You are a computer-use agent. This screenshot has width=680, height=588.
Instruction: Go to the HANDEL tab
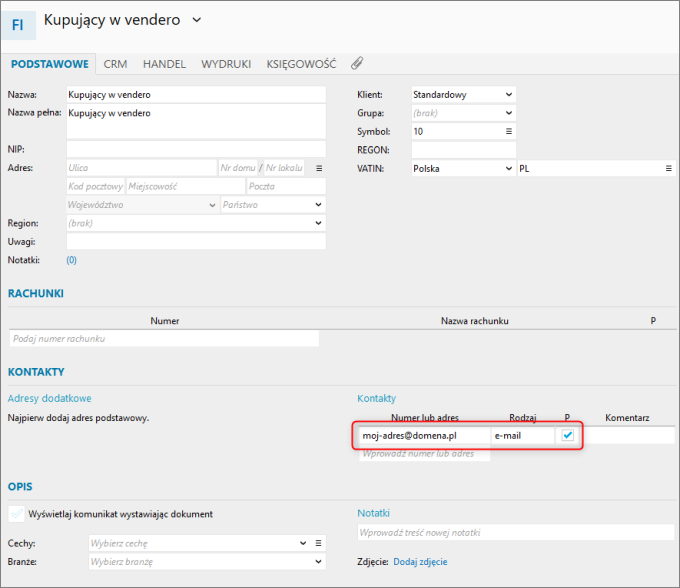point(164,64)
